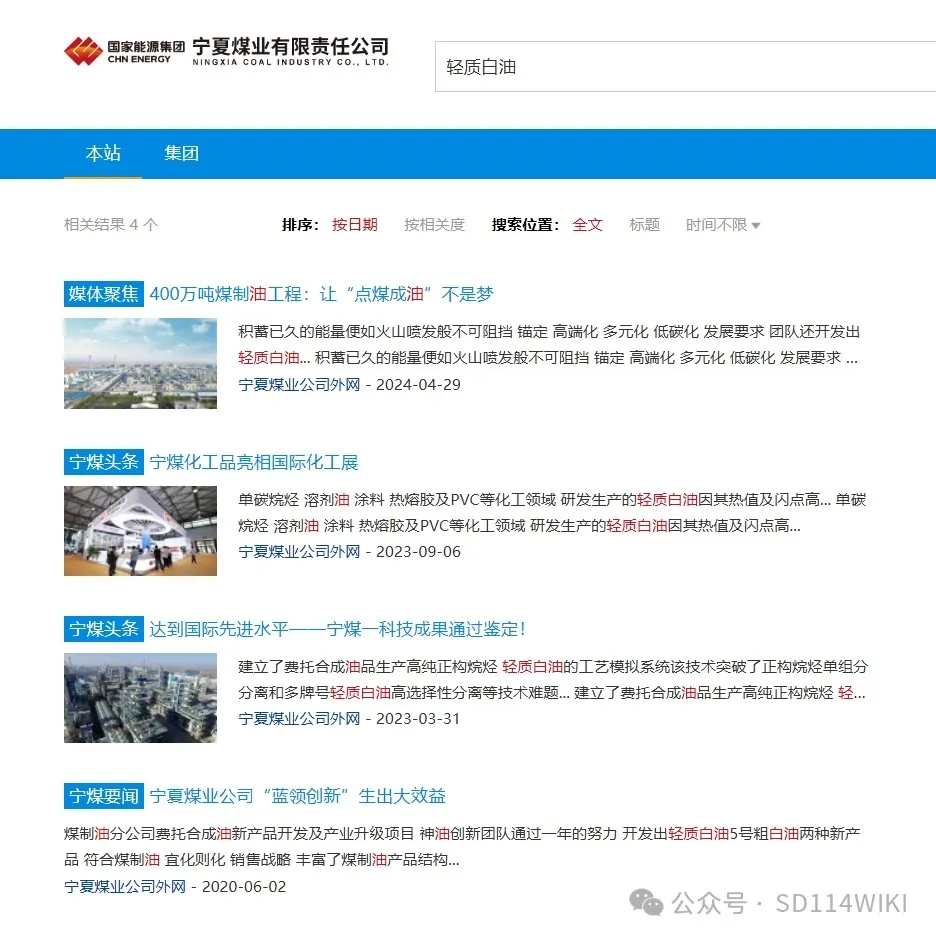Click the 媒体聚焦 category tag
Viewport: 936px width, 940px height.
pos(104,294)
